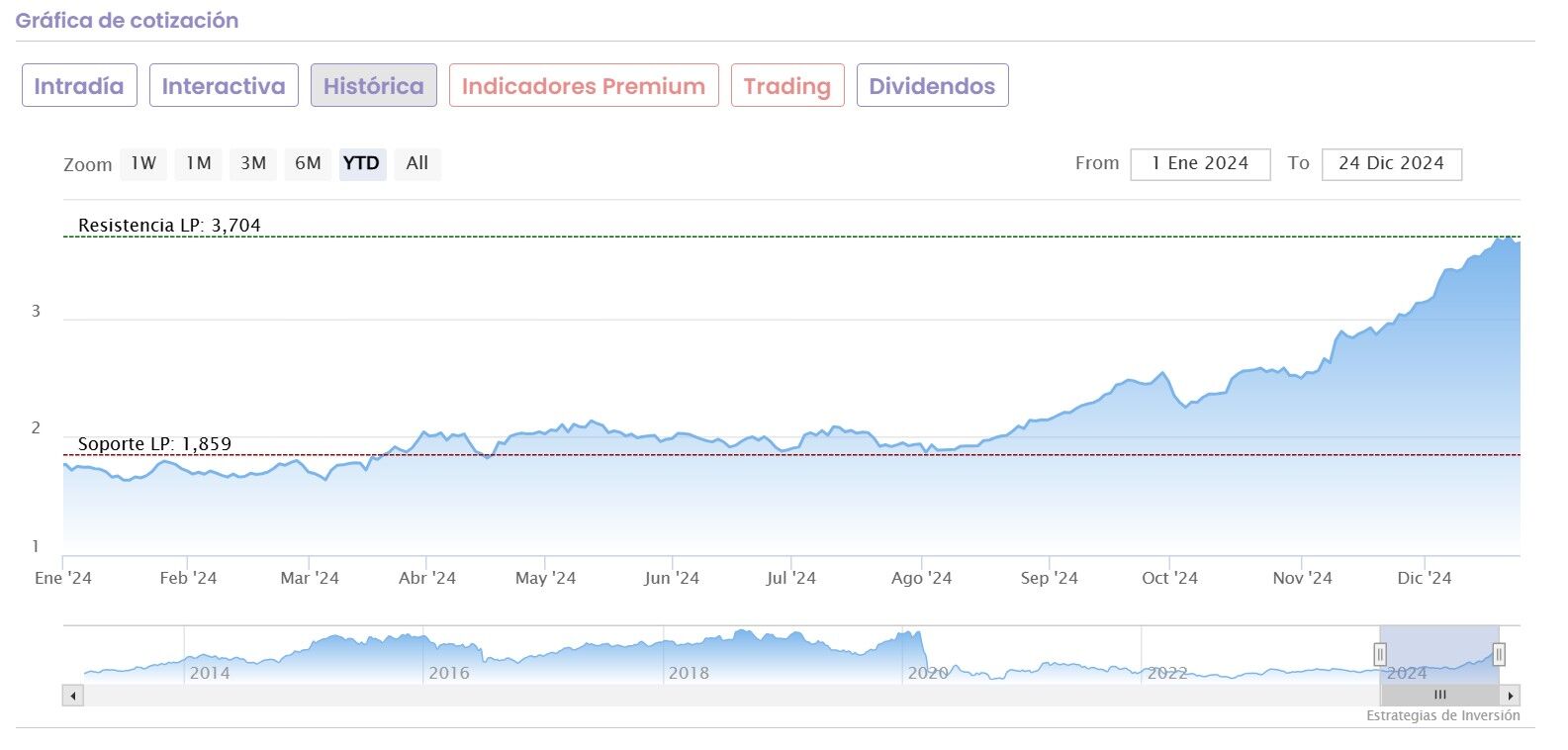This screenshot has width=1568, height=750.
Task: Click the navigator scrollbar thumb
Action: 1439,696
